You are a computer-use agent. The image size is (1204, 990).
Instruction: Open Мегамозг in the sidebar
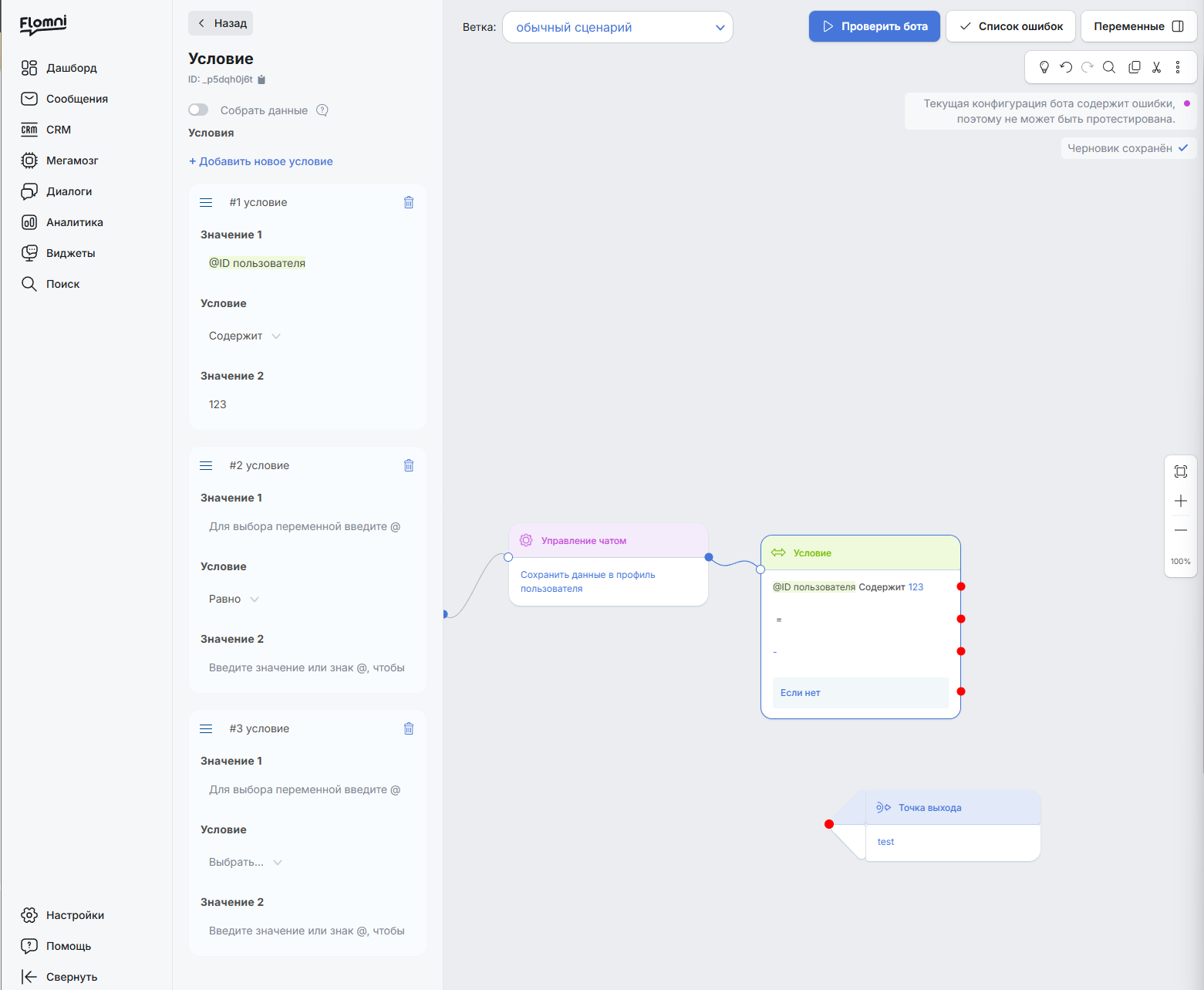[x=72, y=160]
